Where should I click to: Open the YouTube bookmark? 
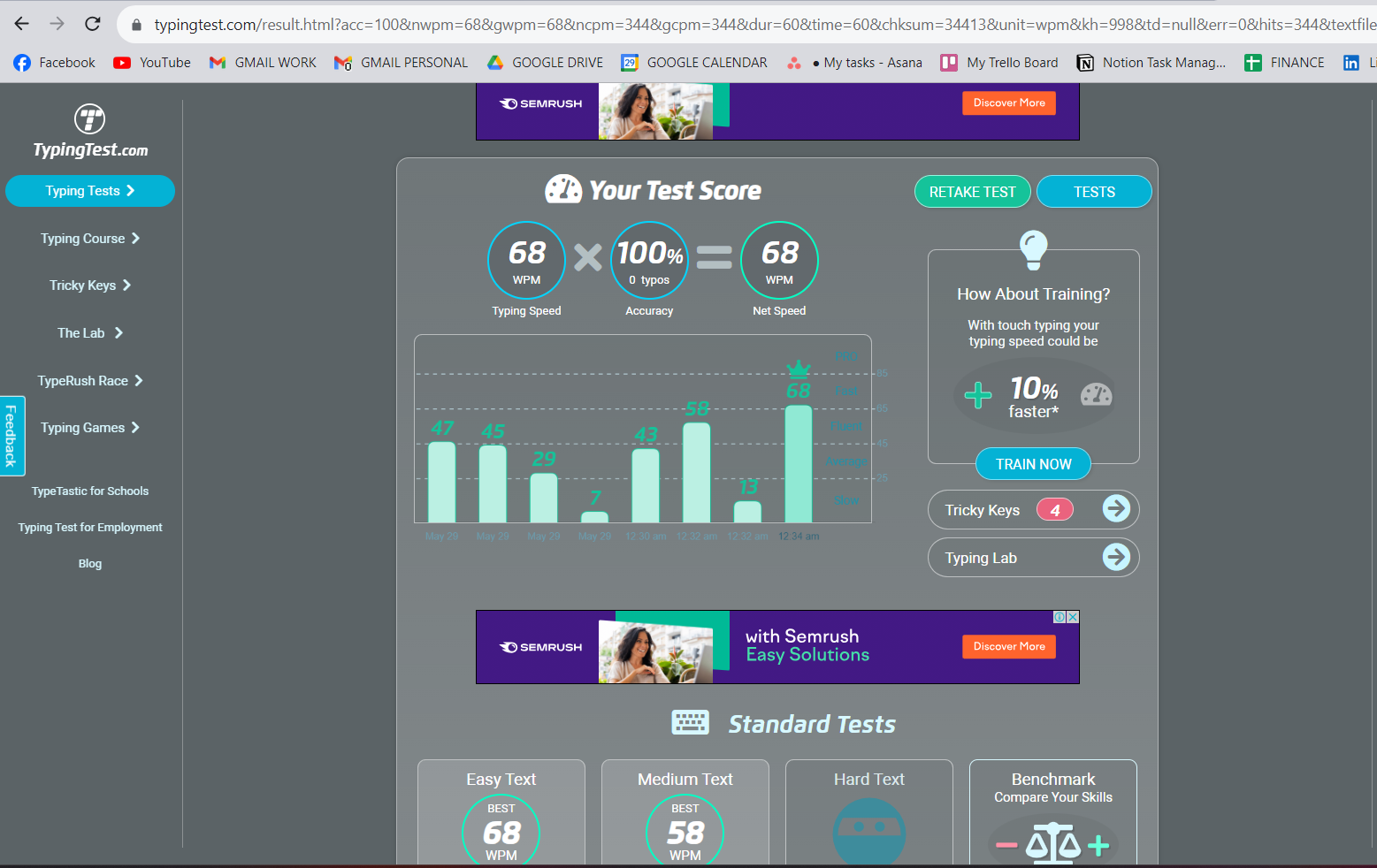(x=152, y=63)
